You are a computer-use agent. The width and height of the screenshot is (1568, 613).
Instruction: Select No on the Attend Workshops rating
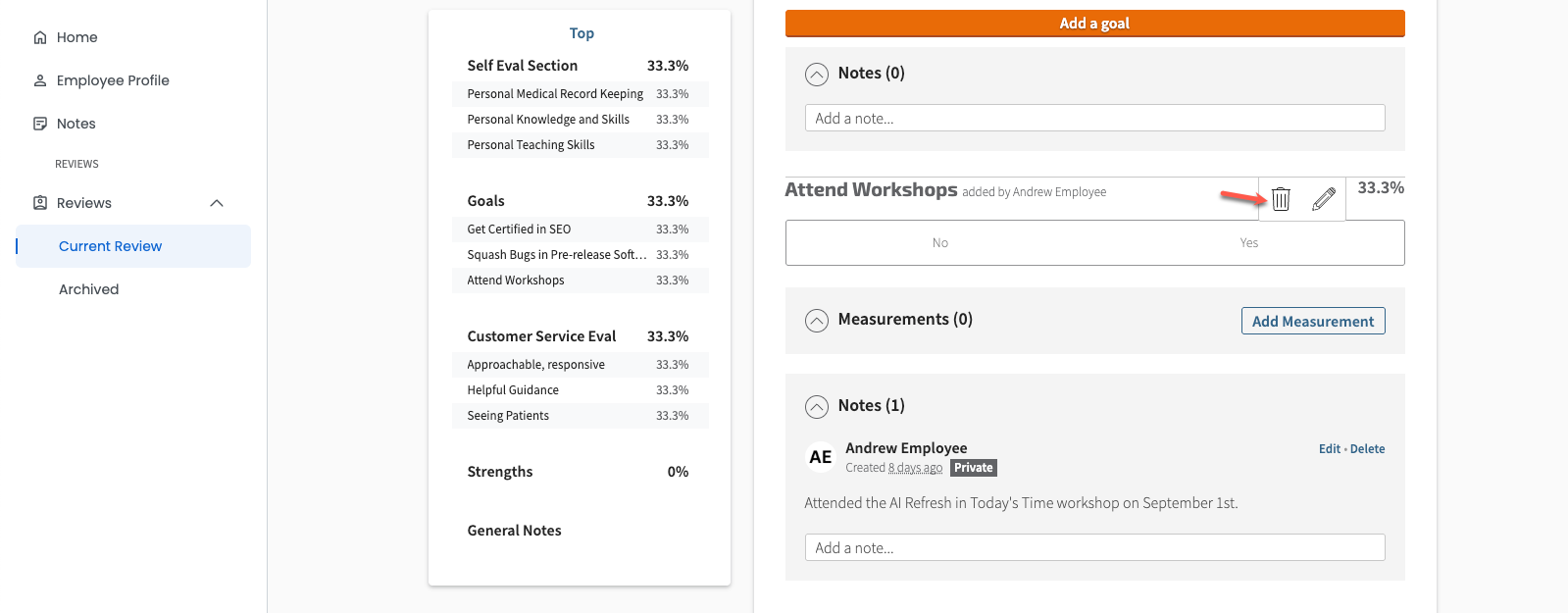click(939, 243)
